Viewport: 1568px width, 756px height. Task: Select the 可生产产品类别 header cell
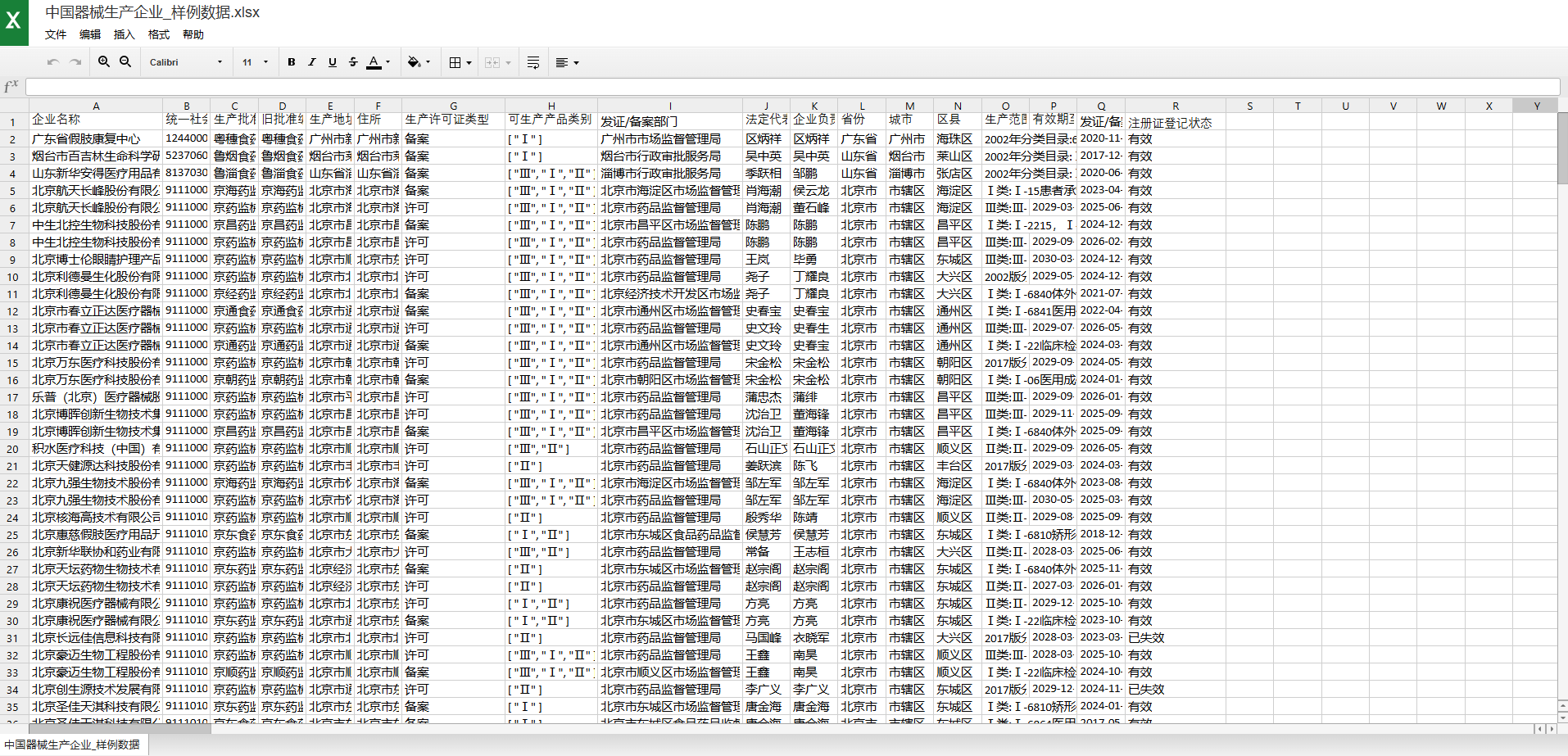(551, 120)
